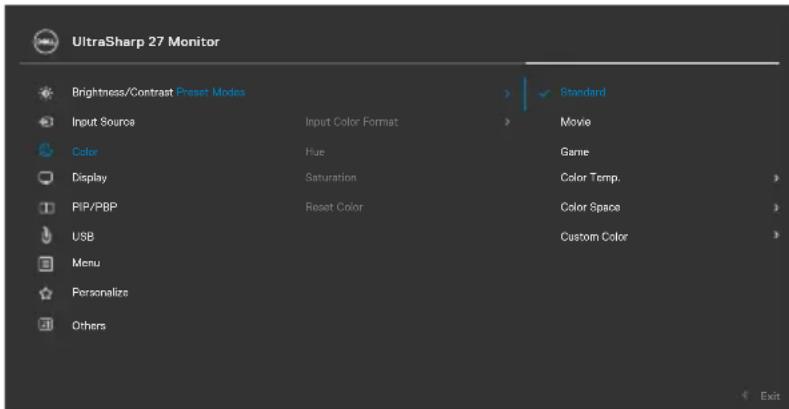Open the Color Space preset
This screenshot has height=409, width=789.
point(590,207)
